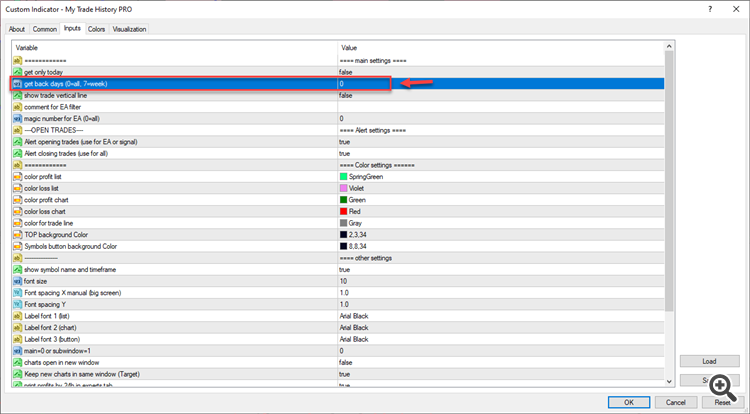Click 'true' value of 'Alert opening trades'
Viewport: 750px width, 414px height.
344,142
